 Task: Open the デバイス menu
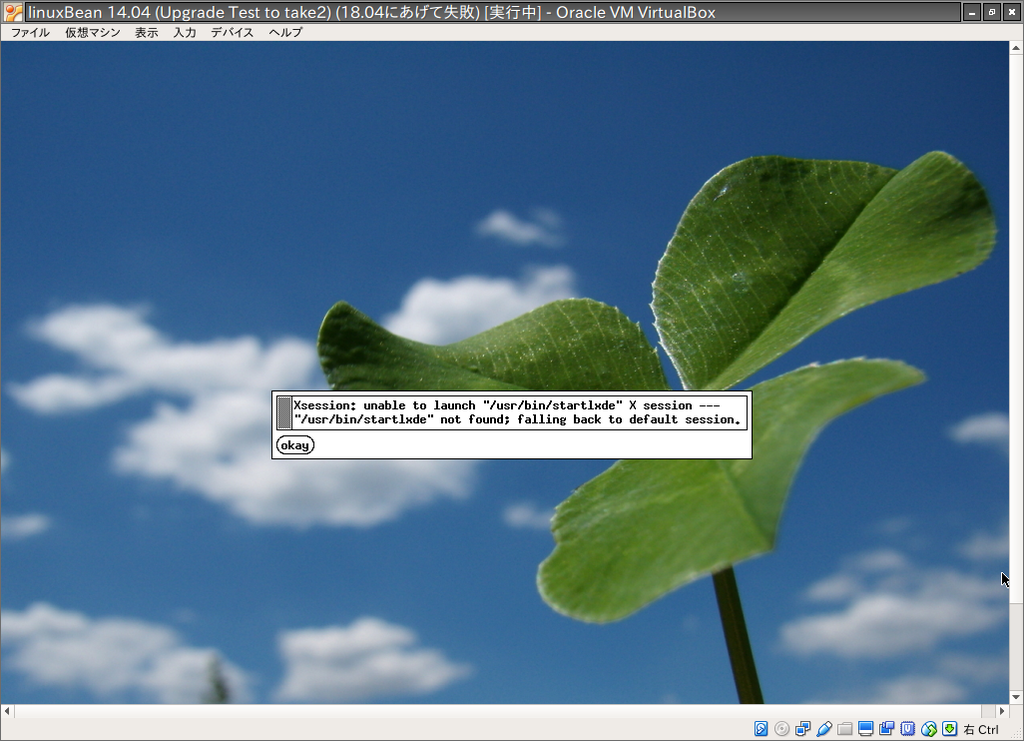coord(231,32)
